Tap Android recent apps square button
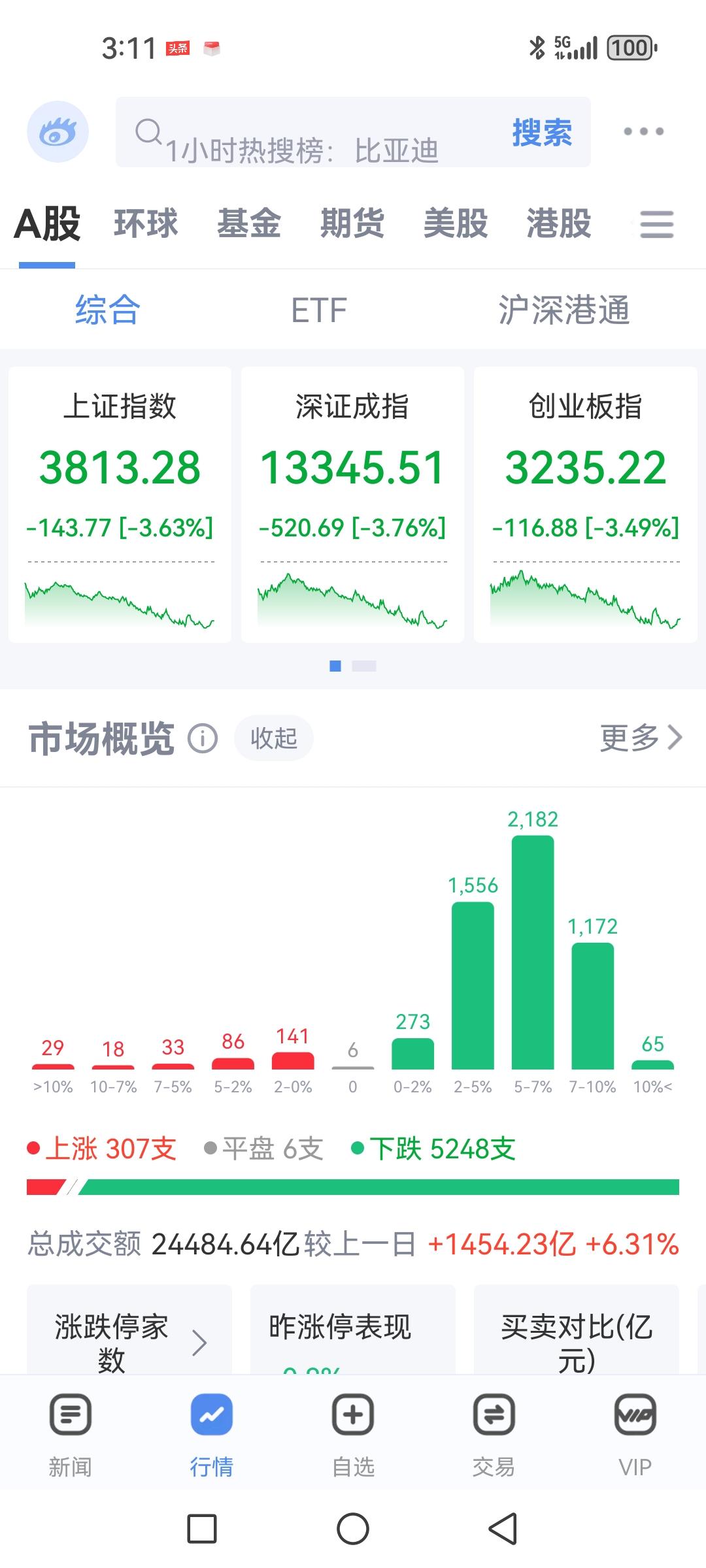Image resolution: width=706 pixels, height=1568 pixels. [x=202, y=1529]
